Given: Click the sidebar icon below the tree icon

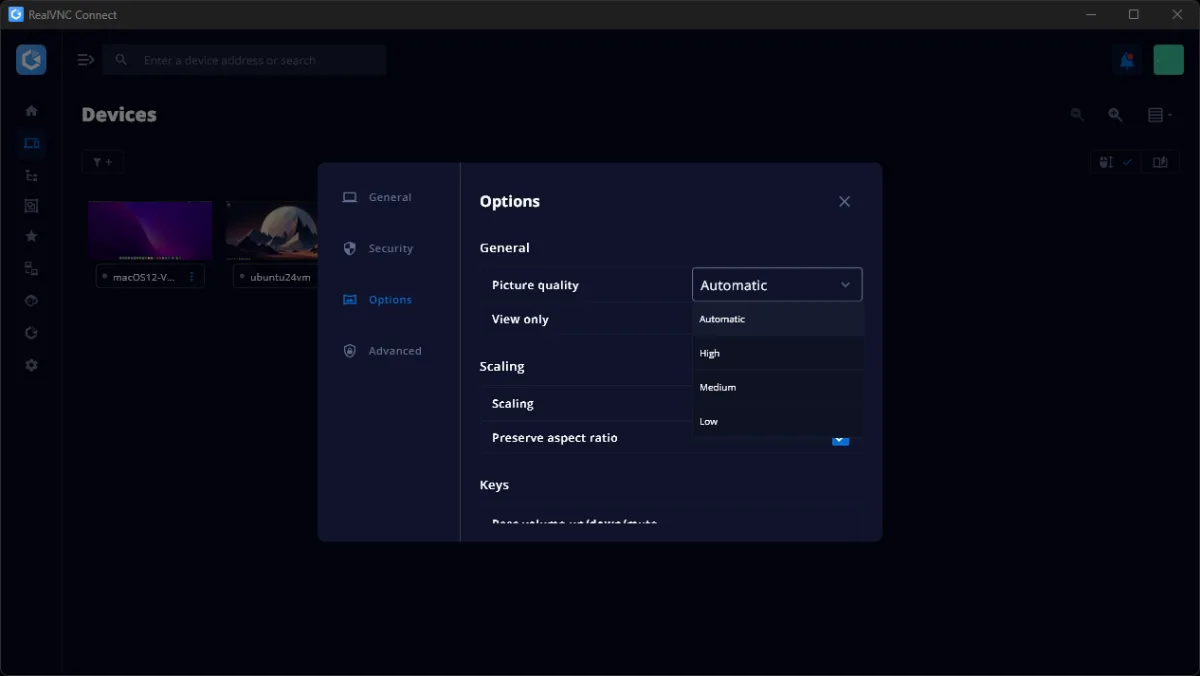Looking at the screenshot, I should (31, 205).
